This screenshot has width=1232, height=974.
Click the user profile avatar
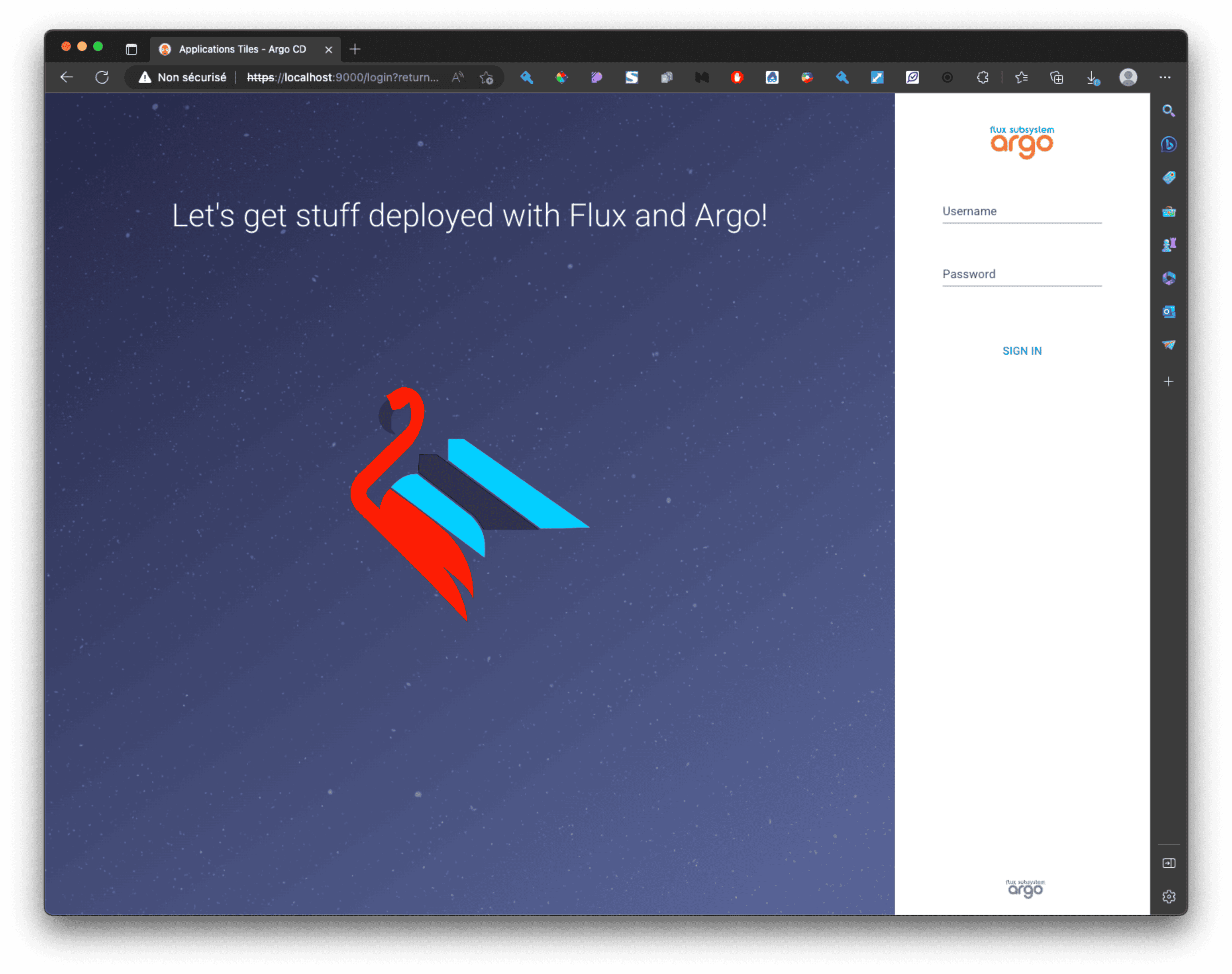[1128, 78]
